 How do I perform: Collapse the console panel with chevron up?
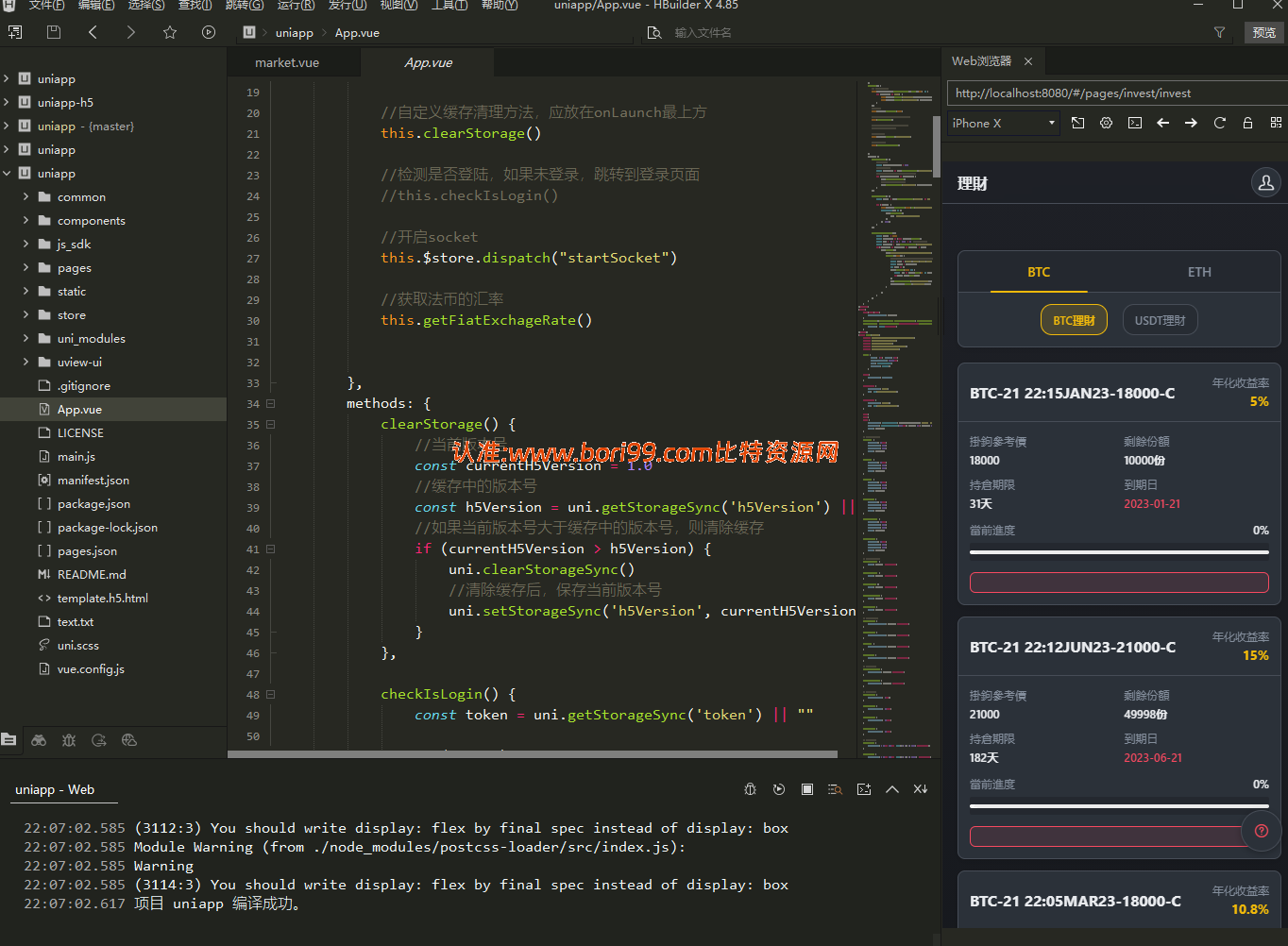(892, 789)
